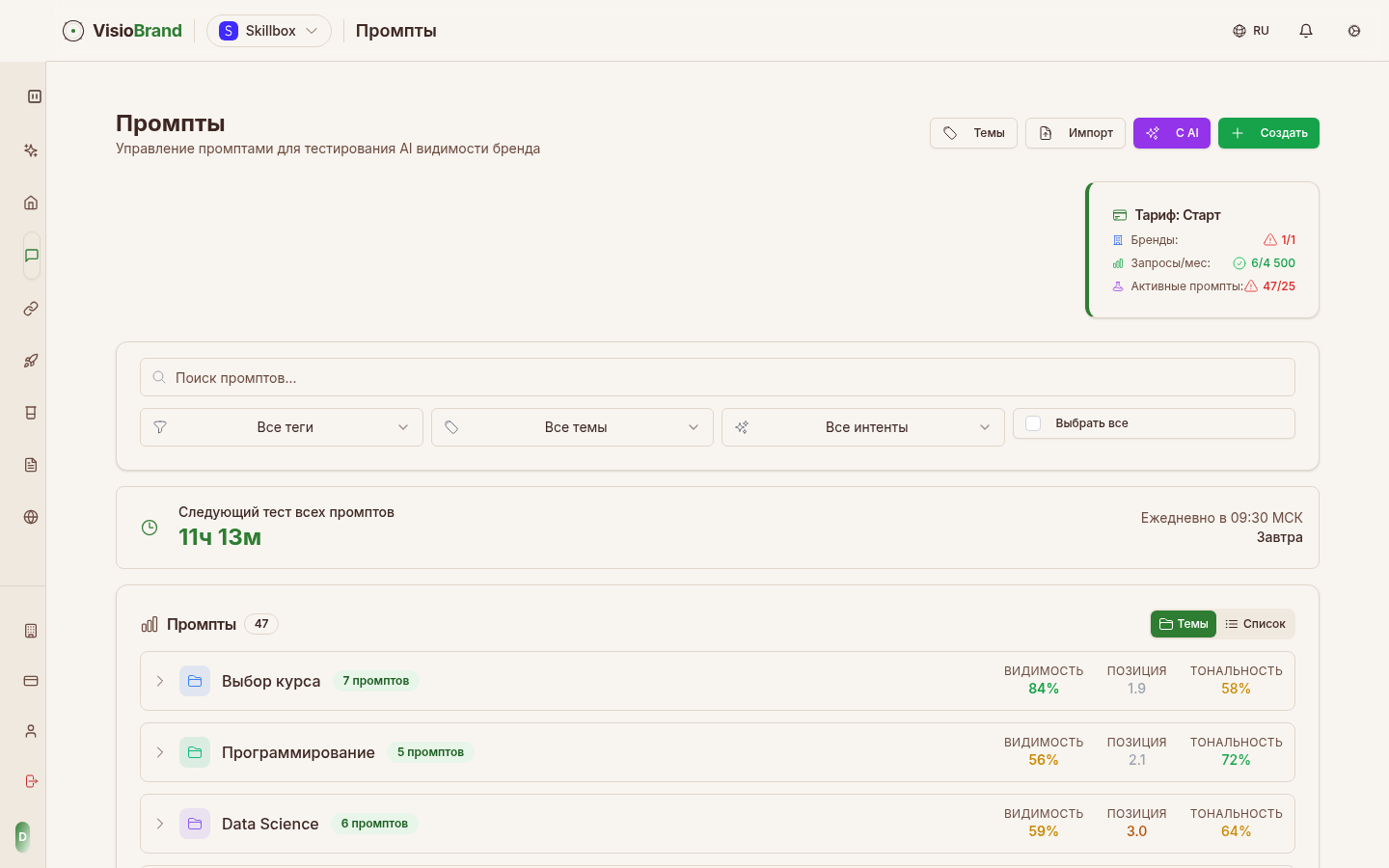Open the globe icon in the sidebar
Image resolution: width=1389 pixels, height=868 pixels.
(x=31, y=517)
